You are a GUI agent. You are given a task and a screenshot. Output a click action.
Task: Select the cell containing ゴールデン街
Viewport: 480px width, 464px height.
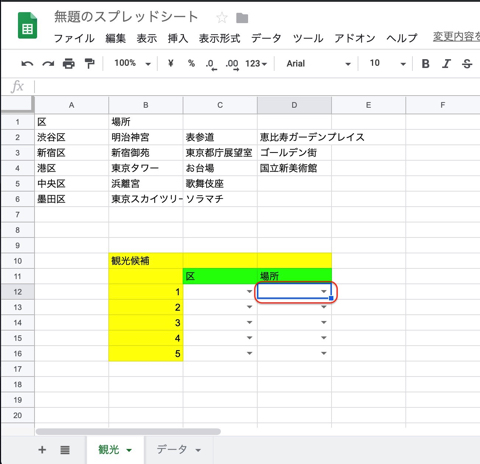294,153
